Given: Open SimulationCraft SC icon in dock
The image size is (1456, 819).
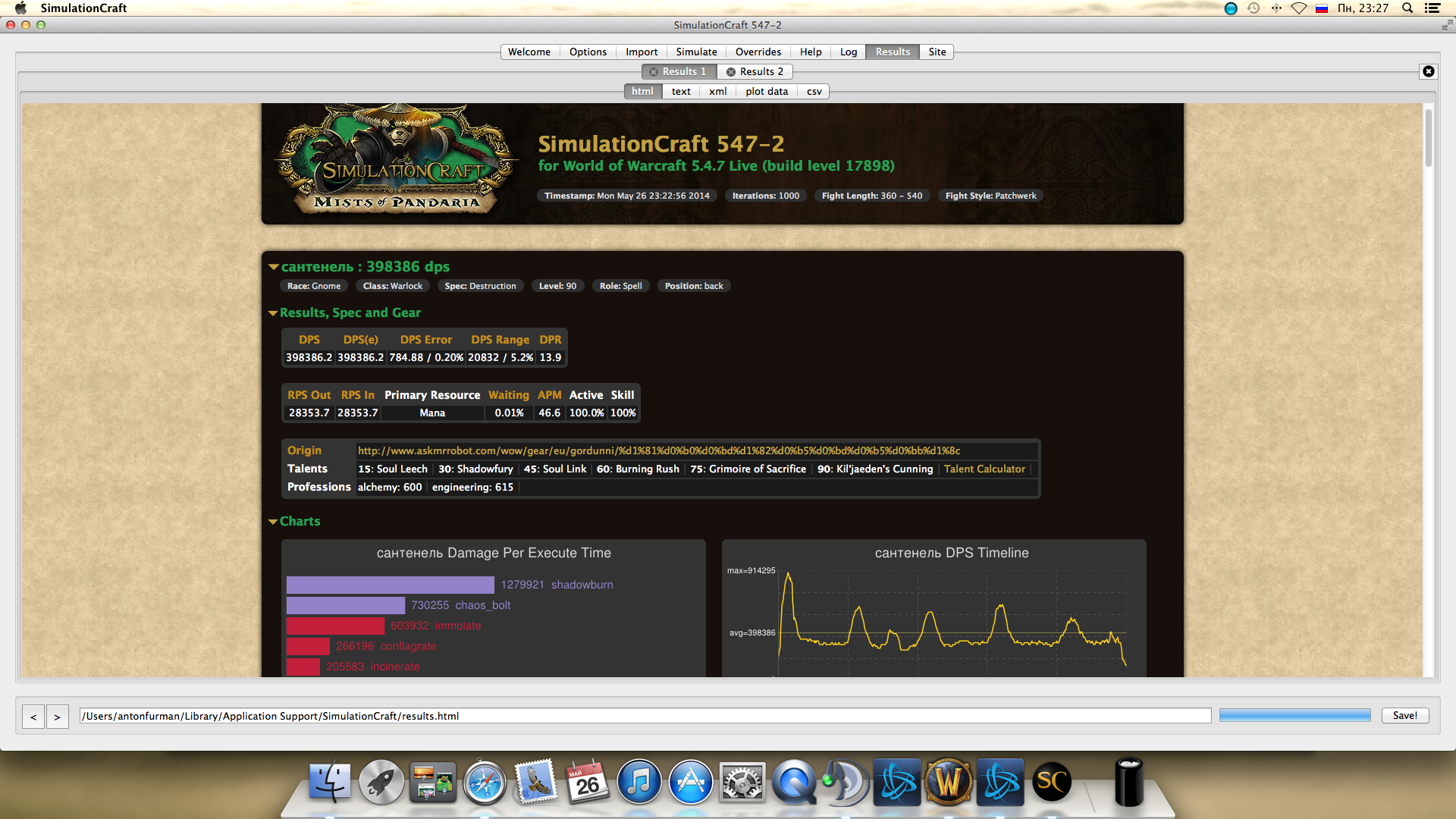Looking at the screenshot, I should [1052, 782].
